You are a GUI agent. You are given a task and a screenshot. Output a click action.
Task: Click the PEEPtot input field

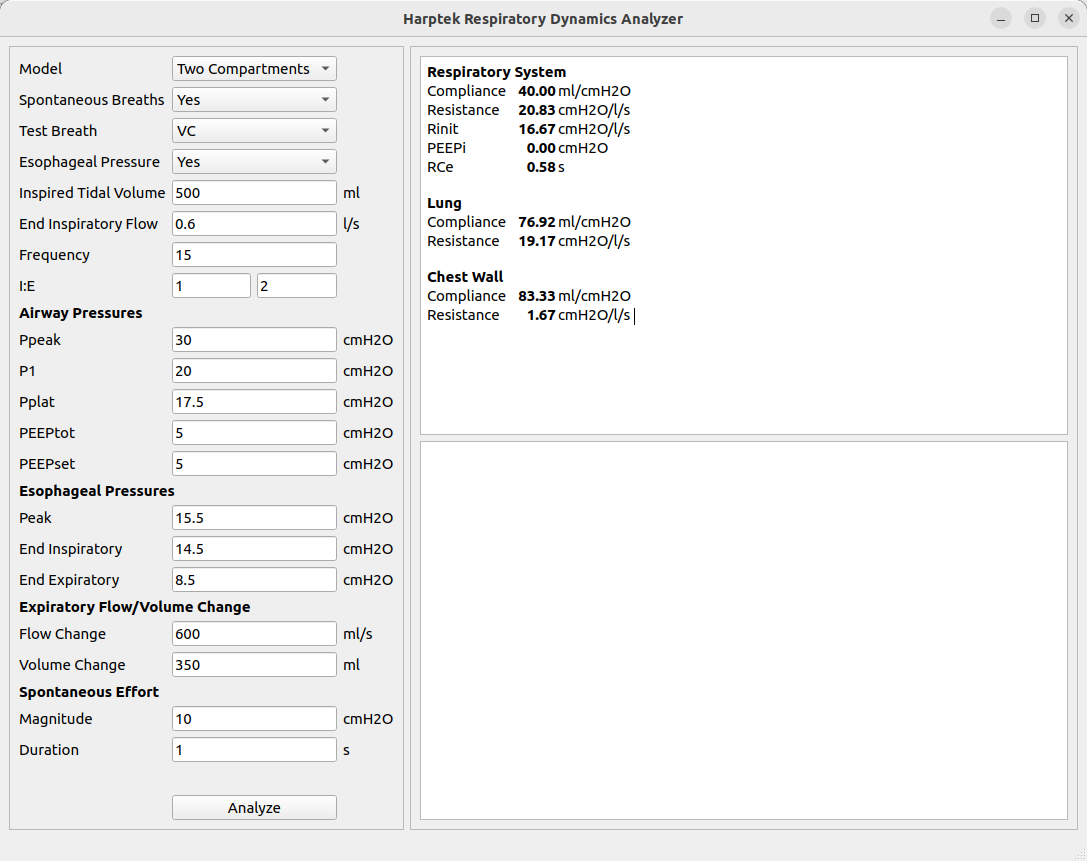pyautogui.click(x=254, y=433)
